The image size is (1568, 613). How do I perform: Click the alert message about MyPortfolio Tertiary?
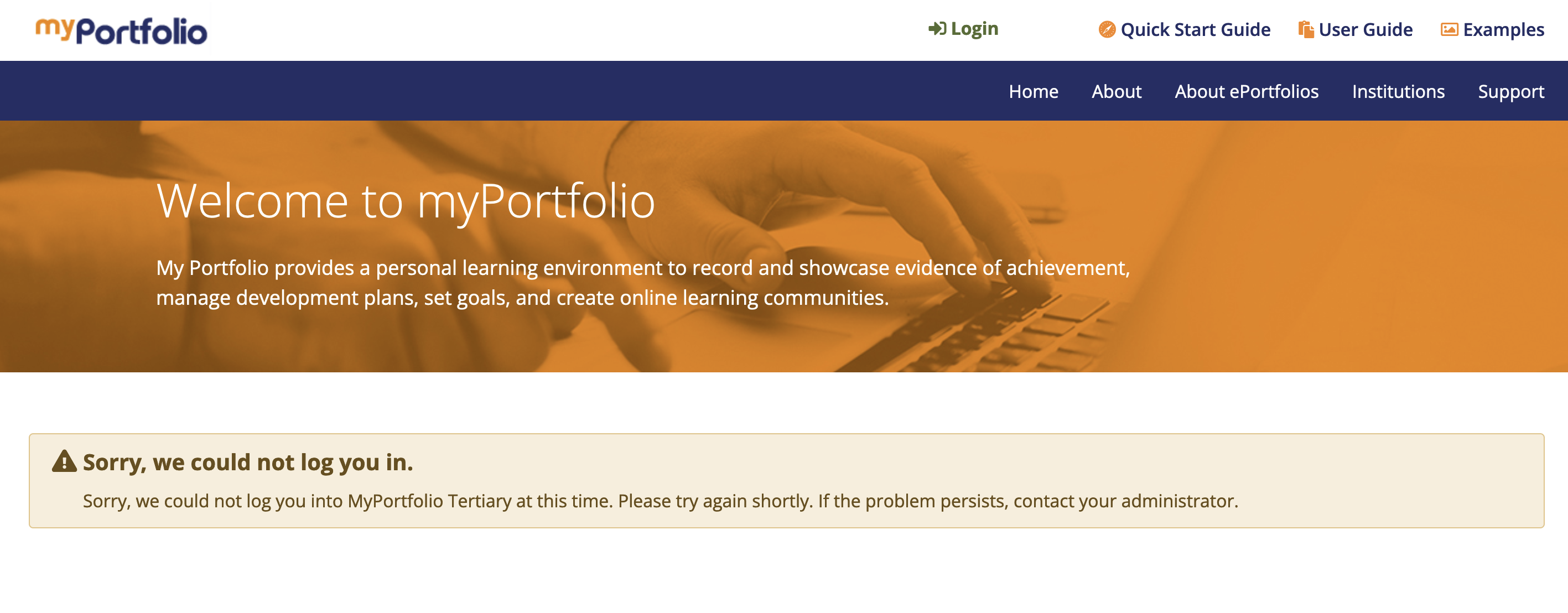[x=660, y=500]
